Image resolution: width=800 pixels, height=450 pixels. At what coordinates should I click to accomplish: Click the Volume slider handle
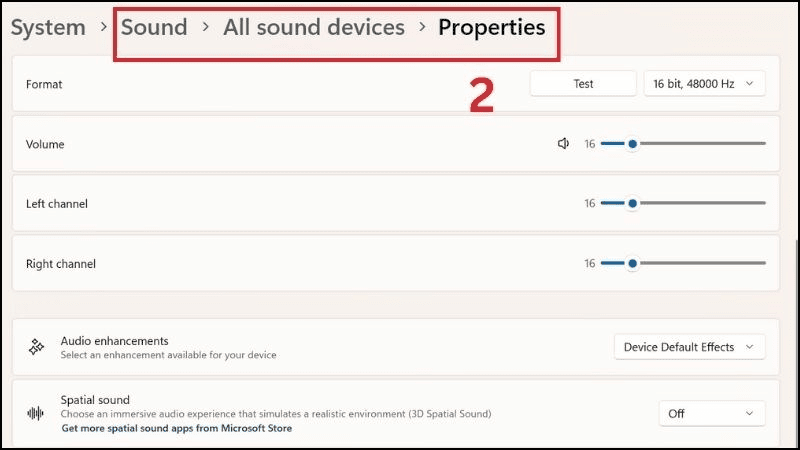(633, 144)
